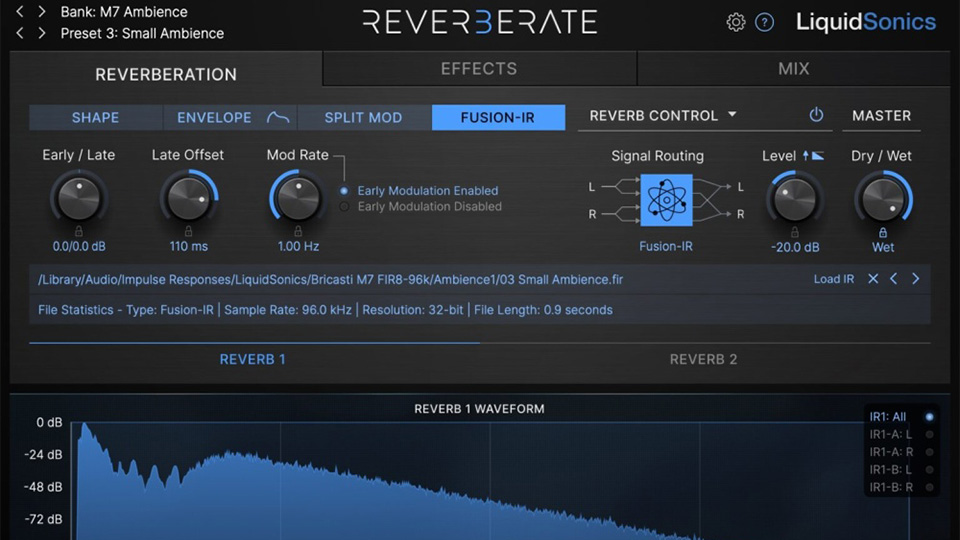The height and width of the screenshot is (540, 960).
Task: Switch to the Effects tab
Action: click(479, 69)
